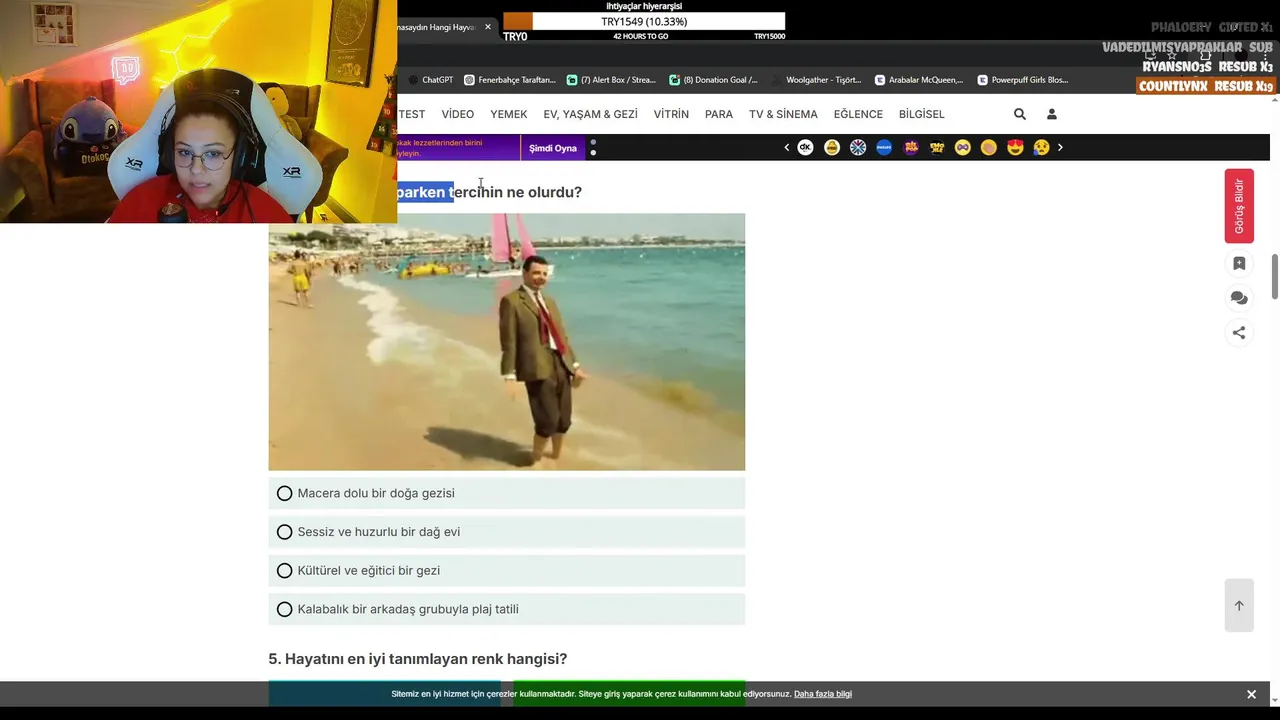Open the TV & SİNEMA menu

[x=783, y=114]
